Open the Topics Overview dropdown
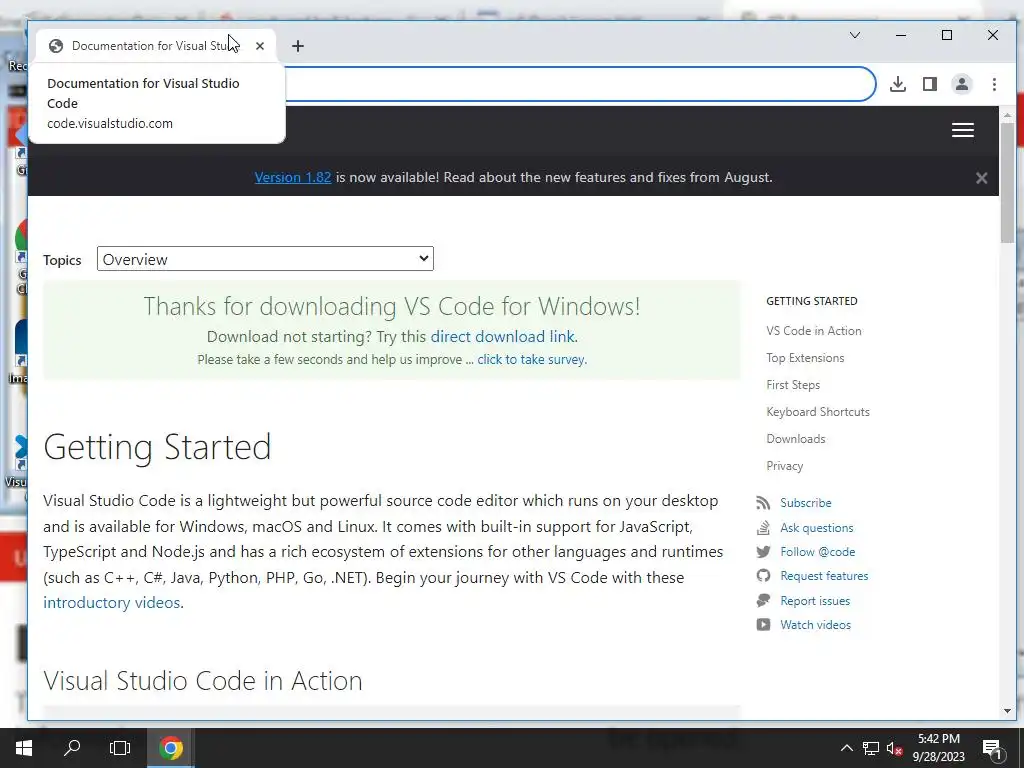Screen dimensions: 1024x768 pos(265,259)
